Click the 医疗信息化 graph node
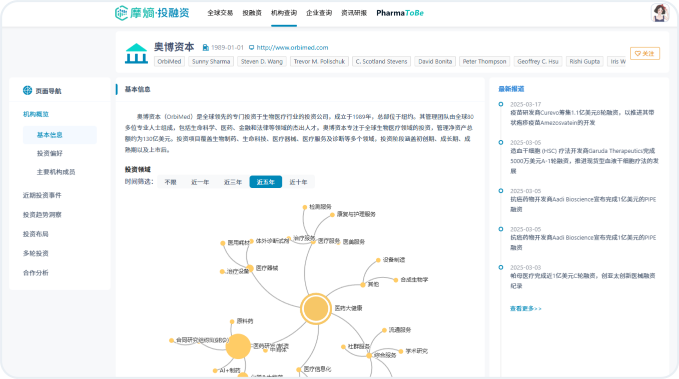Screen dimensions: 679x379 (298, 369)
